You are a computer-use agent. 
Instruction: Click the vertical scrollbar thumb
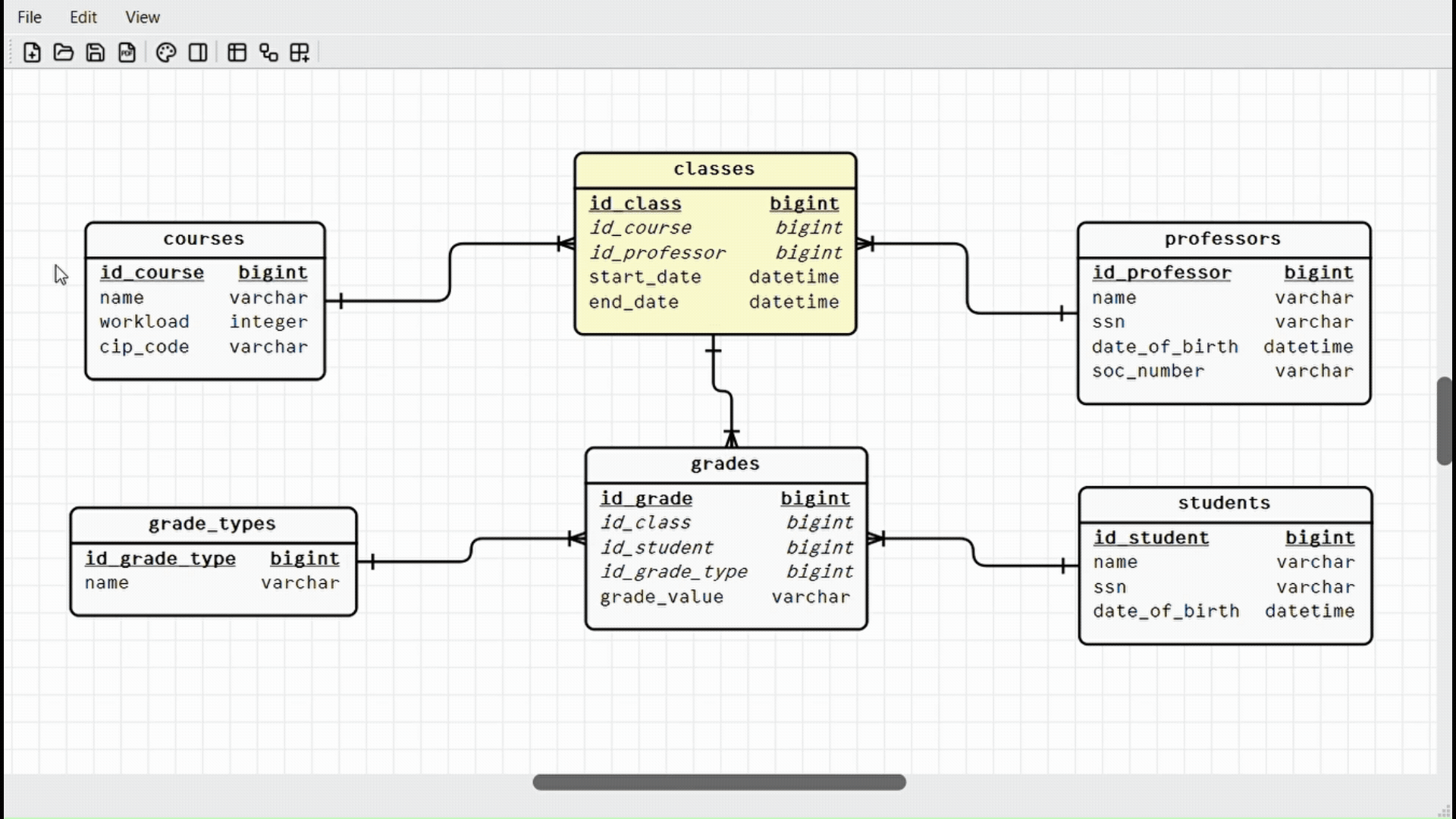coord(1444,421)
